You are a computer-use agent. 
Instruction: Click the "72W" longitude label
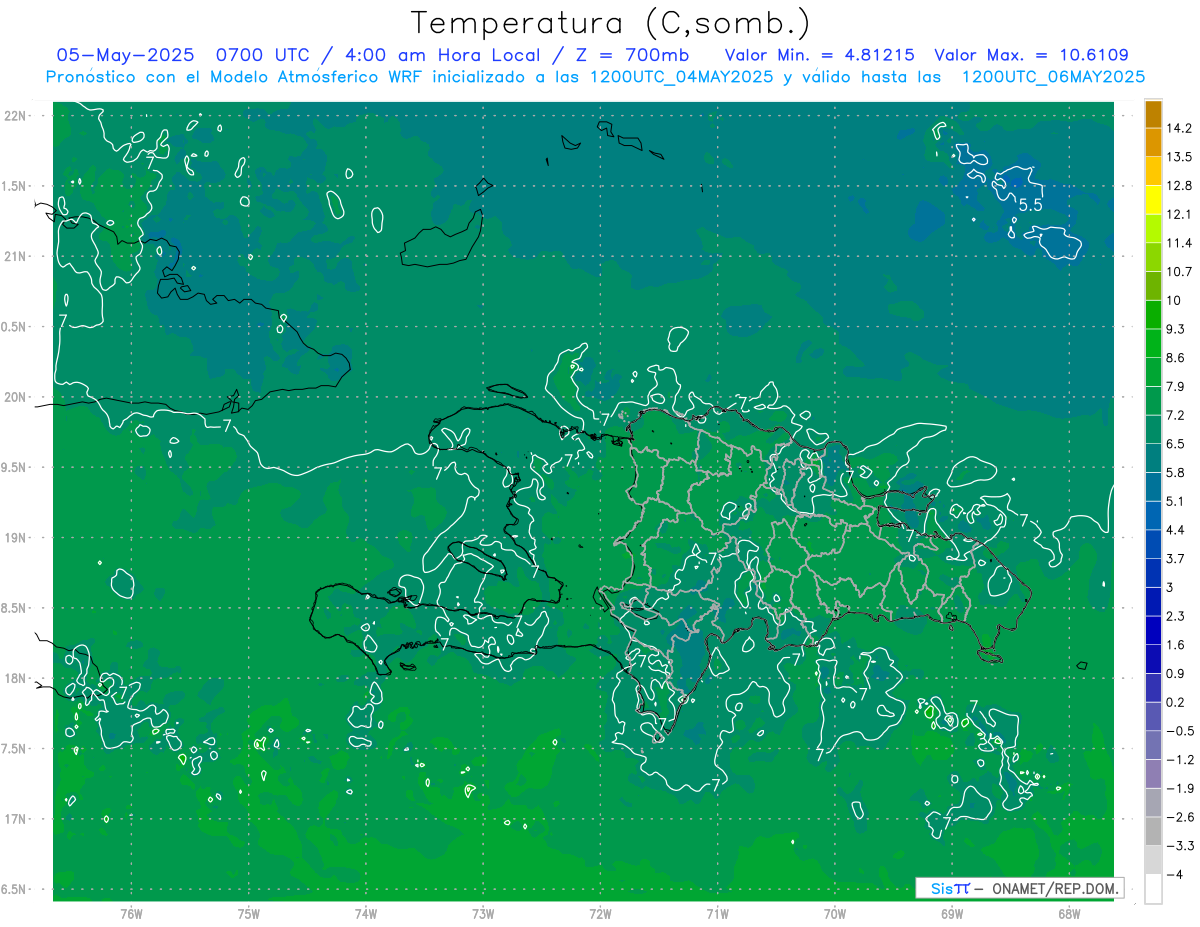click(600, 913)
